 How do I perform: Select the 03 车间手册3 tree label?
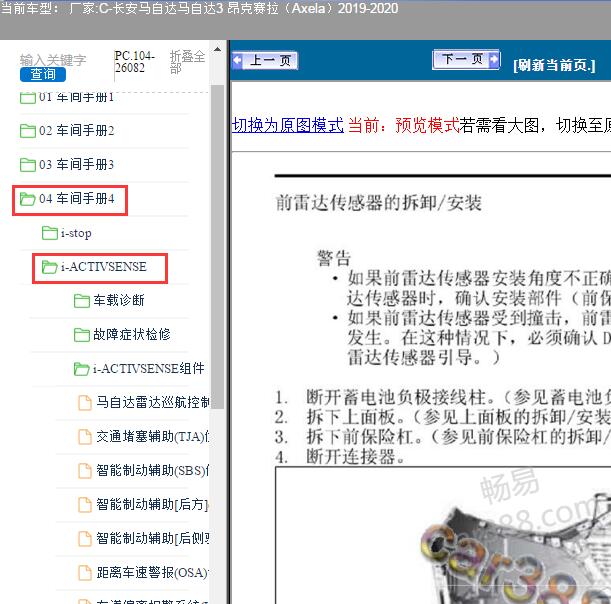[77, 164]
